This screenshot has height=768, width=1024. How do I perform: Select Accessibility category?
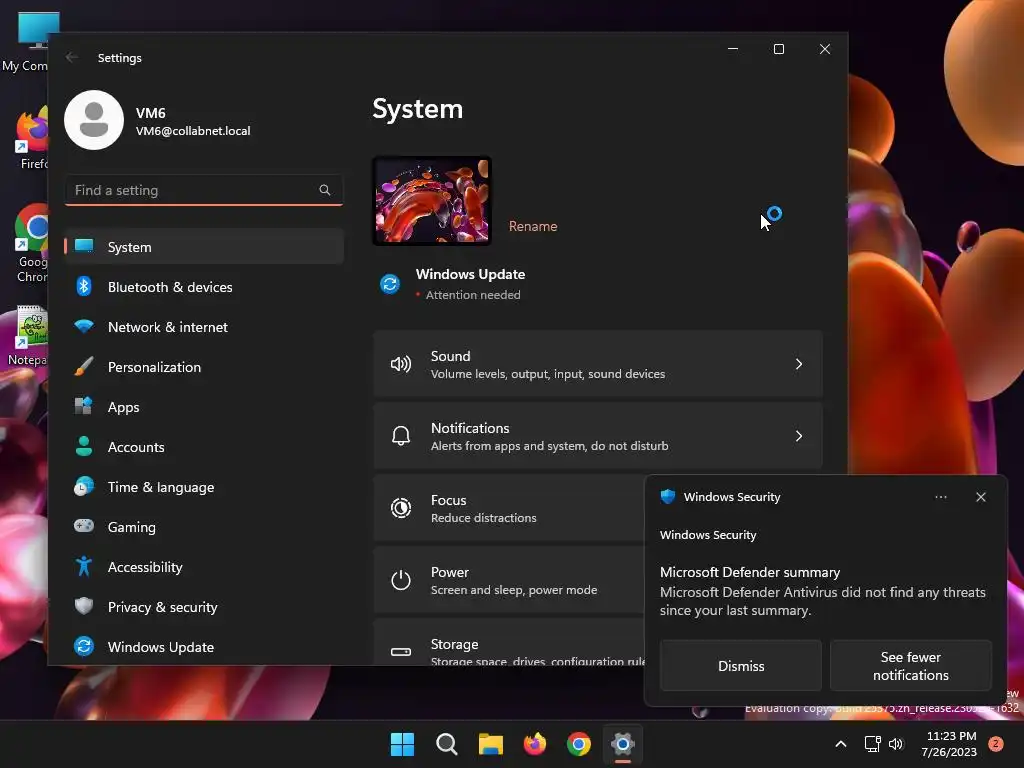pos(204,567)
